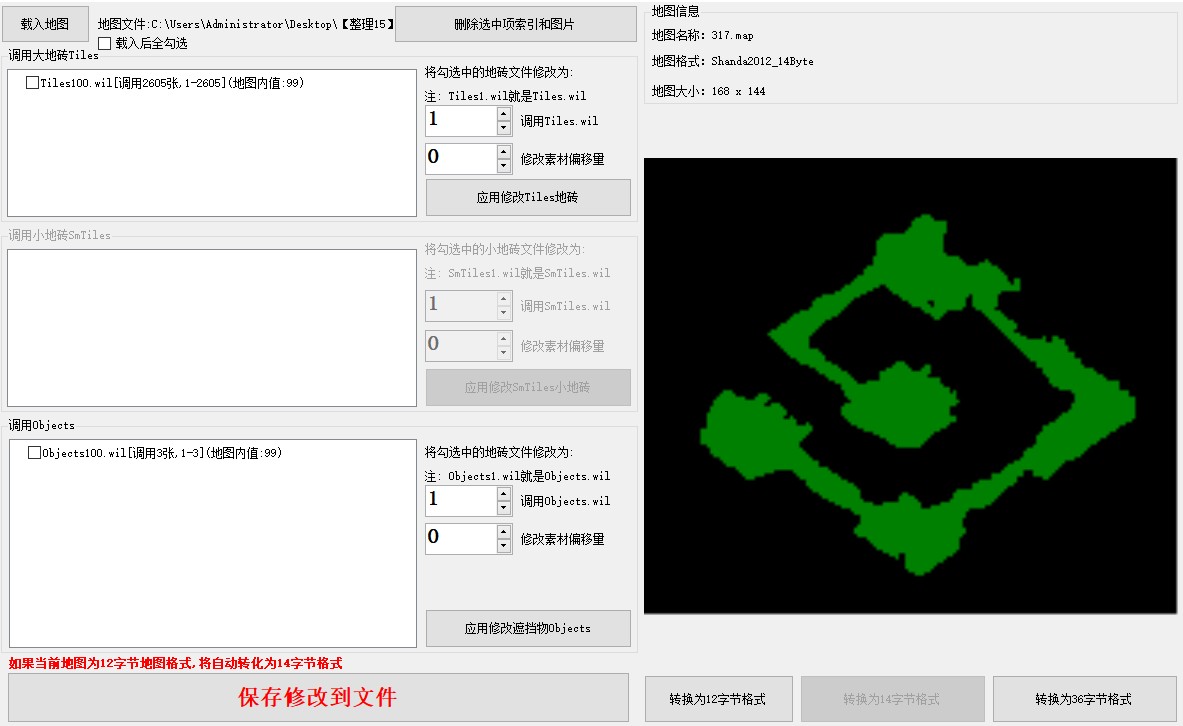1183x726 pixels.
Task: Click the red 保存修改到文件 save button
Action: coord(318,697)
